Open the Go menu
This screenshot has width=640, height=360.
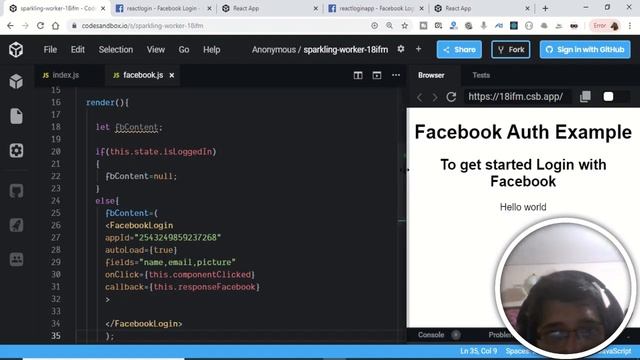pyautogui.click(x=184, y=49)
